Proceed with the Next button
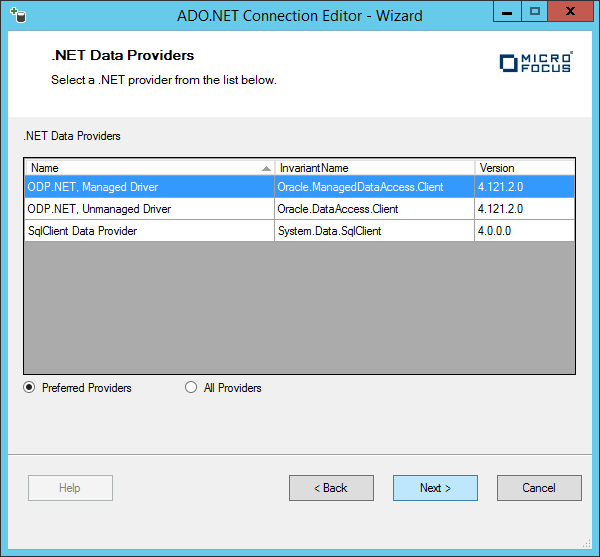 pos(435,488)
